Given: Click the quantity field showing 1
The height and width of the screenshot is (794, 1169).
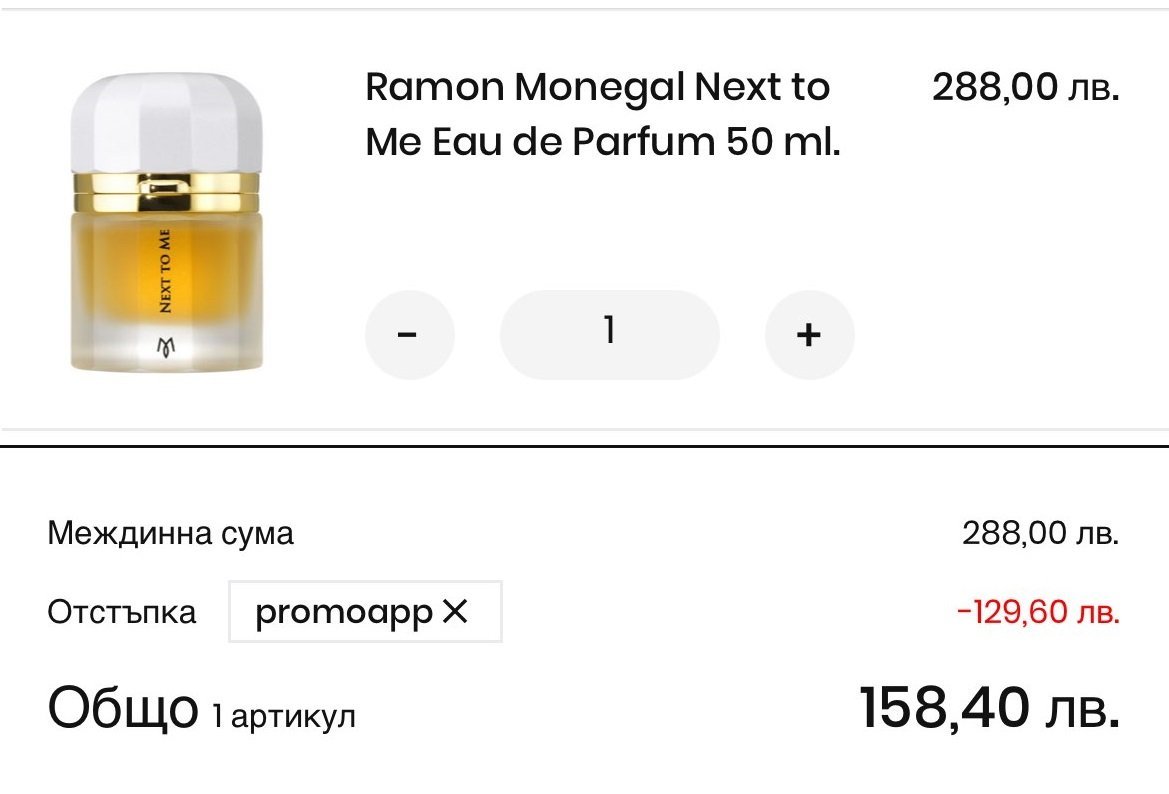Looking at the screenshot, I should pyautogui.click(x=609, y=335).
